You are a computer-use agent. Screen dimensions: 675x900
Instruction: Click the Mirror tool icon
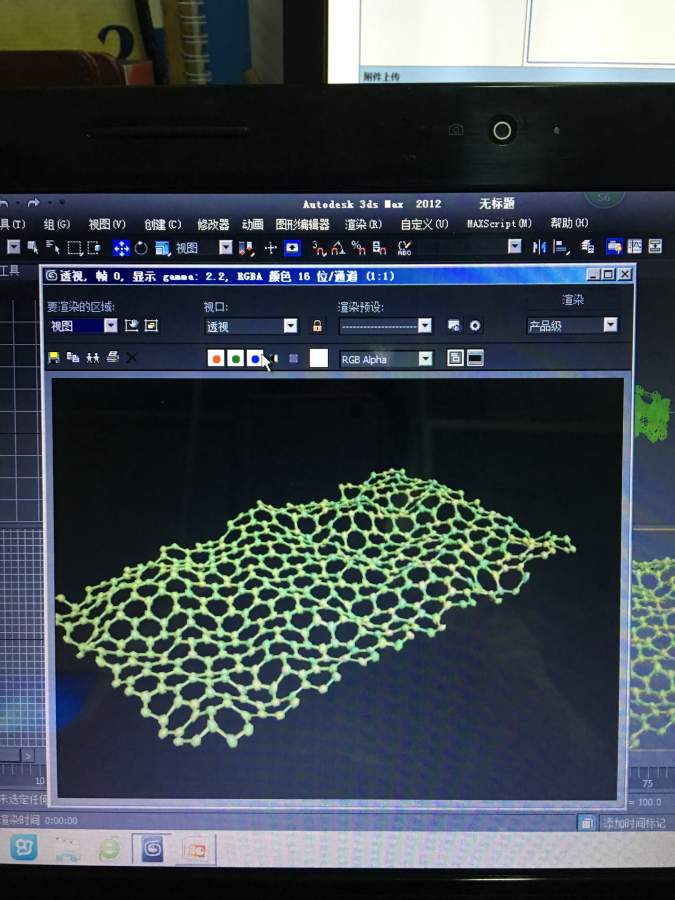[x=539, y=247]
